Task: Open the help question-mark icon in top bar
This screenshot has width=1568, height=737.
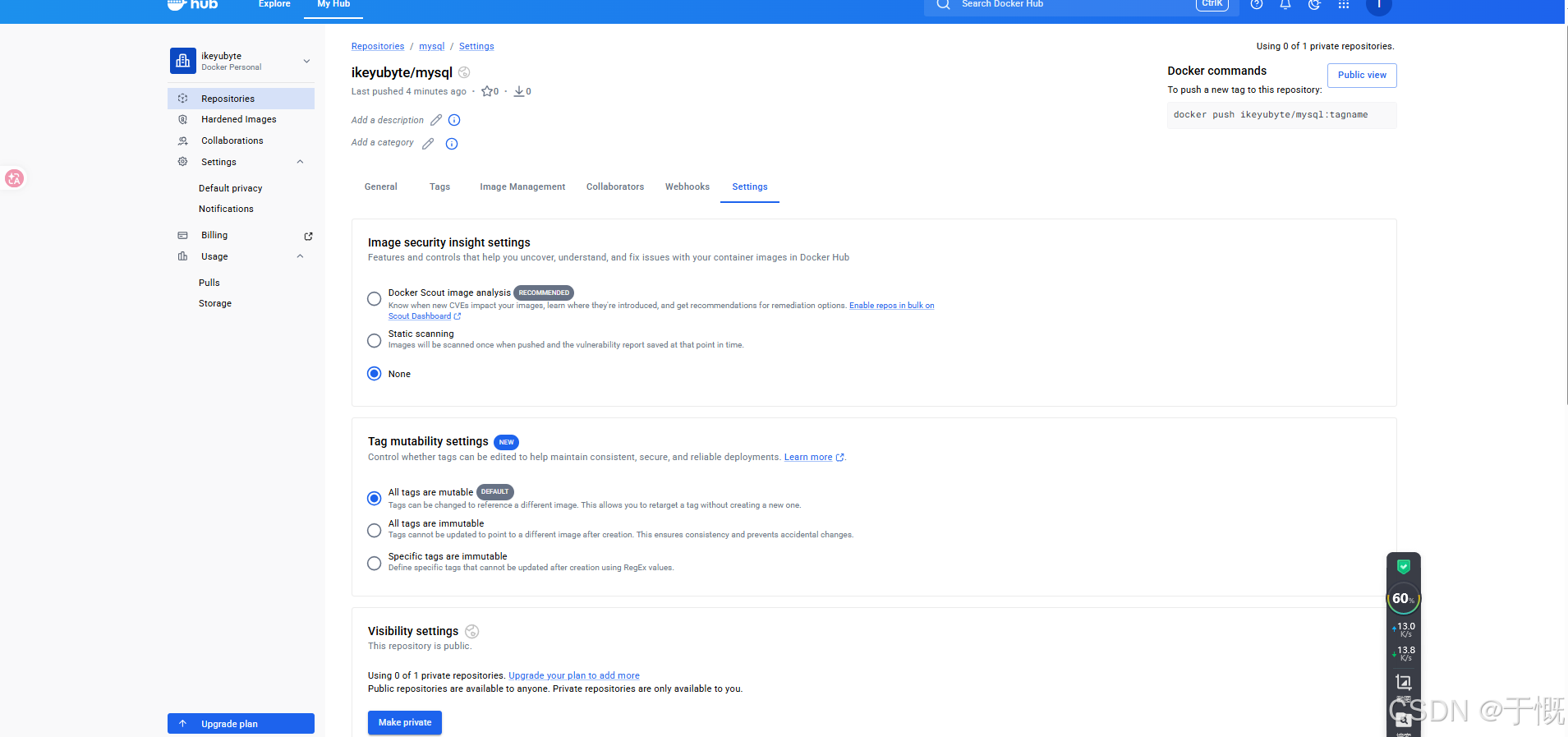Action: [1256, 4]
